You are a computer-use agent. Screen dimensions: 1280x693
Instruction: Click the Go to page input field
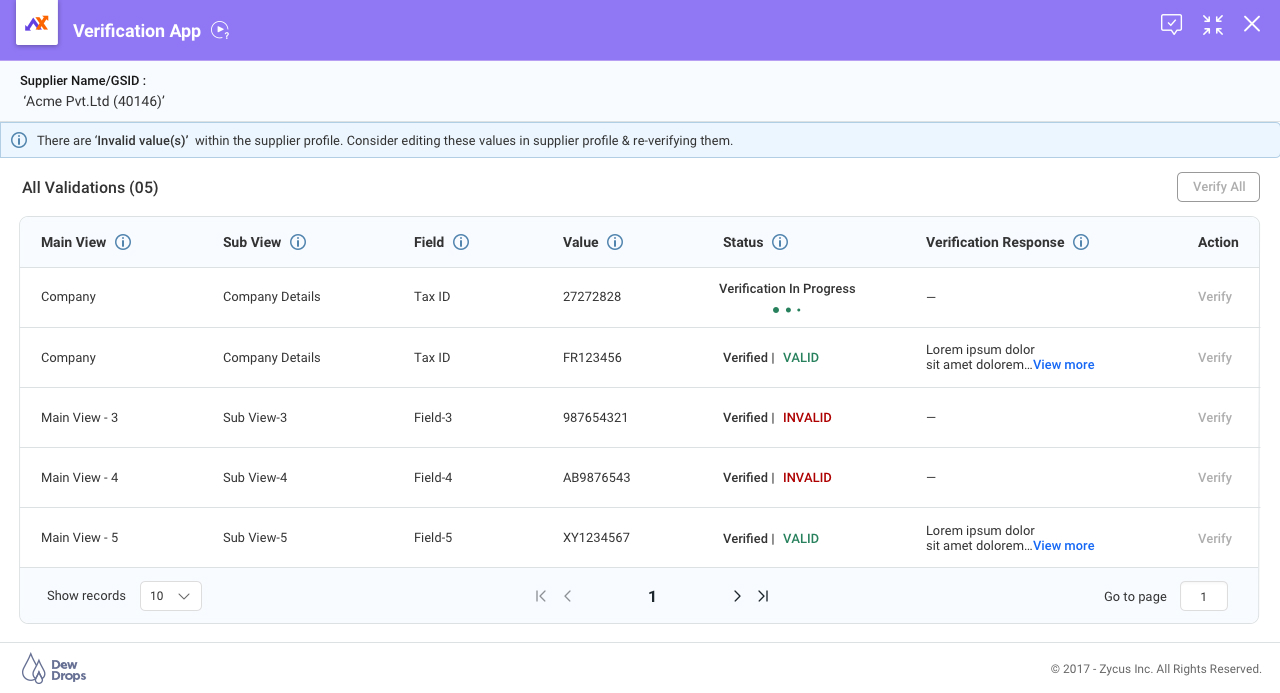tap(1204, 596)
